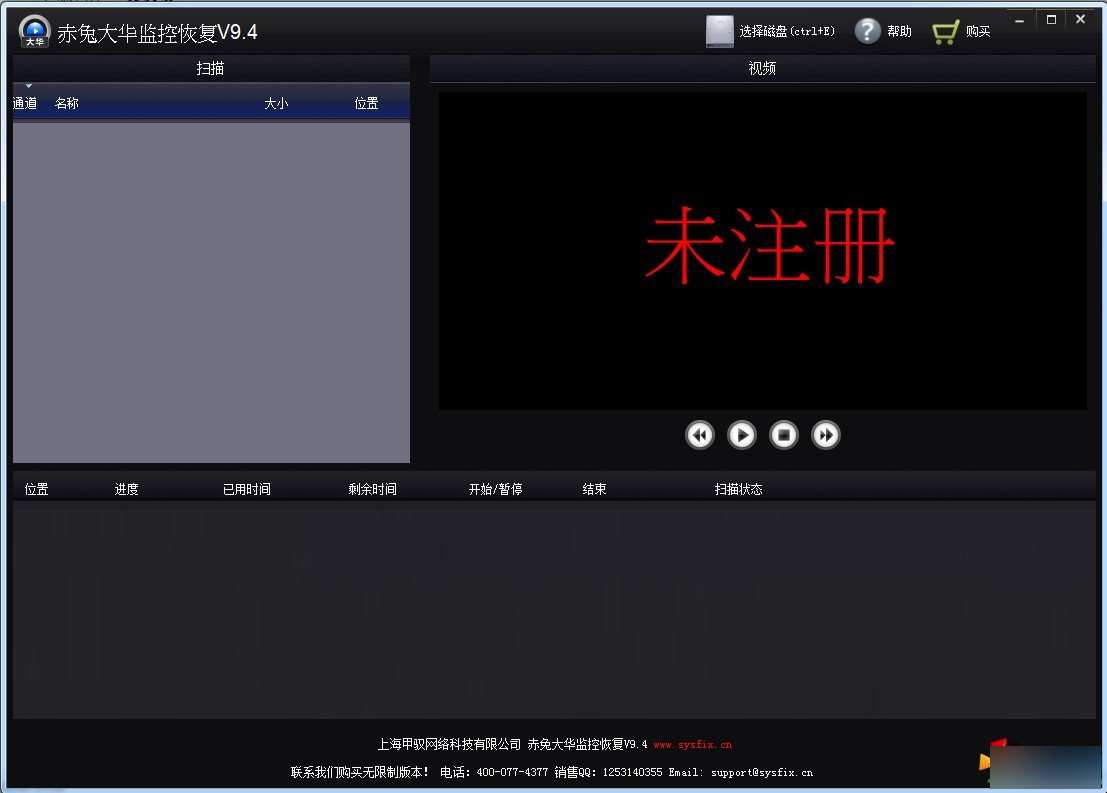The height and width of the screenshot is (793, 1107).
Task: Sort by the 大小 column header
Action: pyautogui.click(x=276, y=103)
